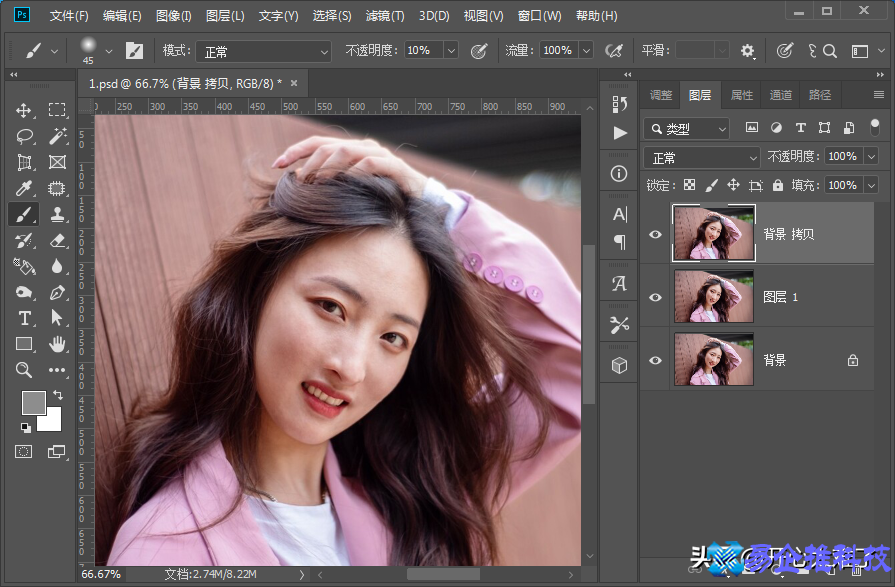Select the Move tool
This screenshot has width=895, height=587.
[25, 110]
